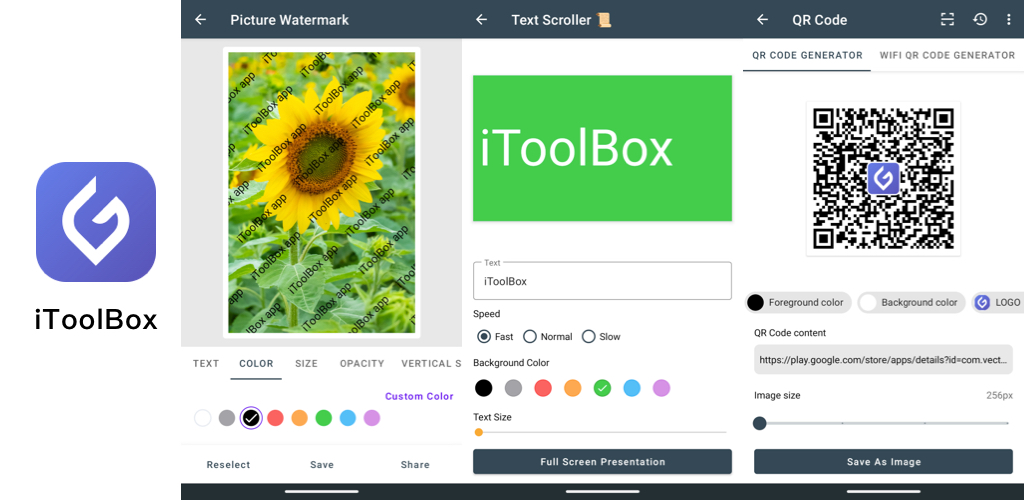Pick red watermark color
1024x500 pixels.
(276, 418)
